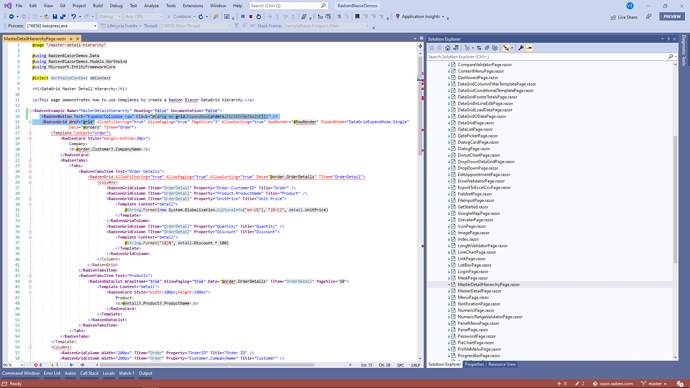
Task: Click the Visual Studio logo icon
Action: pyautogui.click(x=7, y=6)
